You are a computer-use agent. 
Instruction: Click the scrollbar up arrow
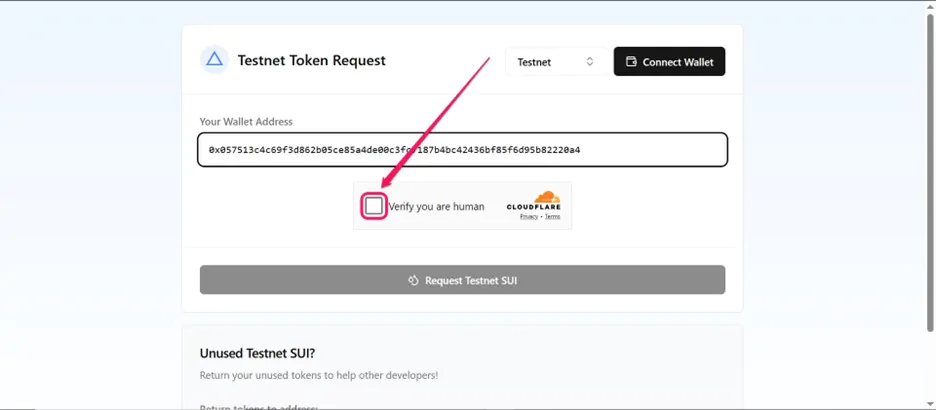click(x=930, y=5)
